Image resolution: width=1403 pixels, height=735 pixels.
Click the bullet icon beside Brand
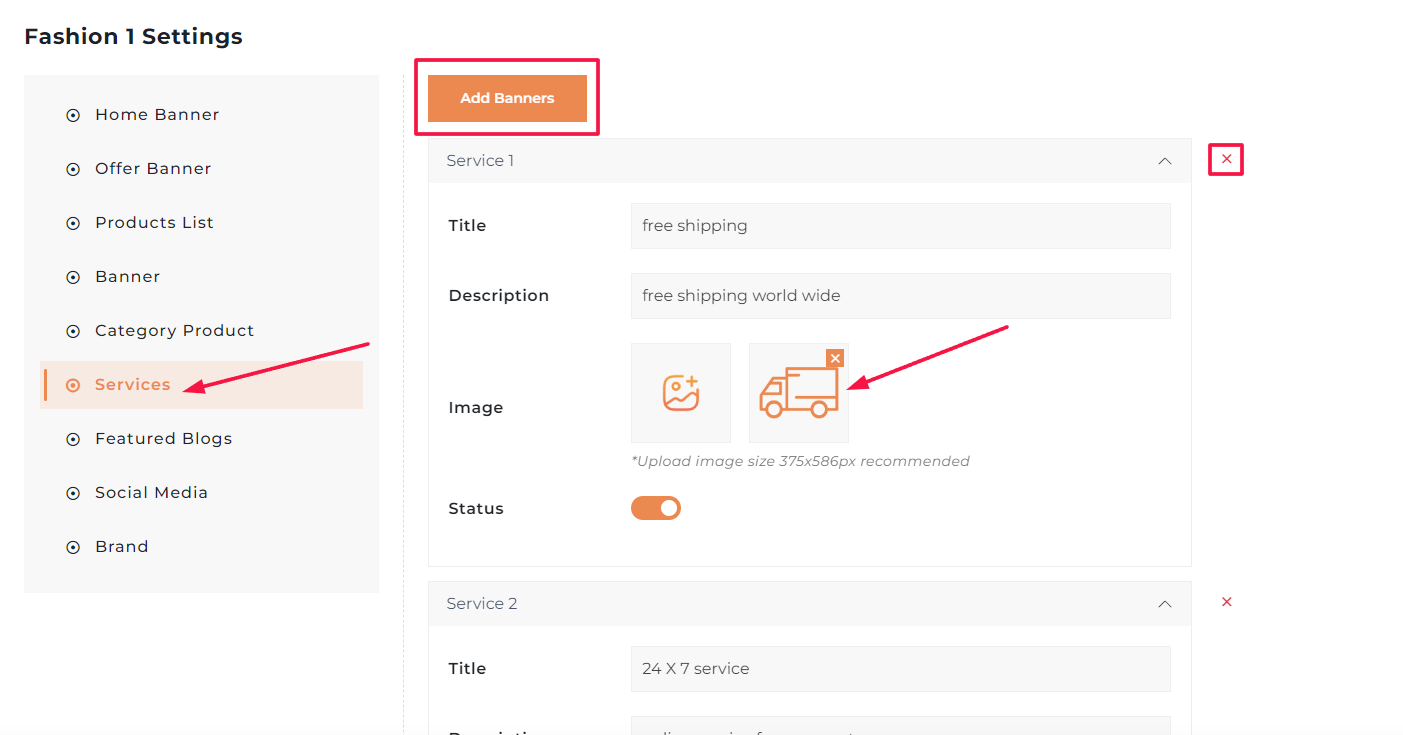(73, 547)
